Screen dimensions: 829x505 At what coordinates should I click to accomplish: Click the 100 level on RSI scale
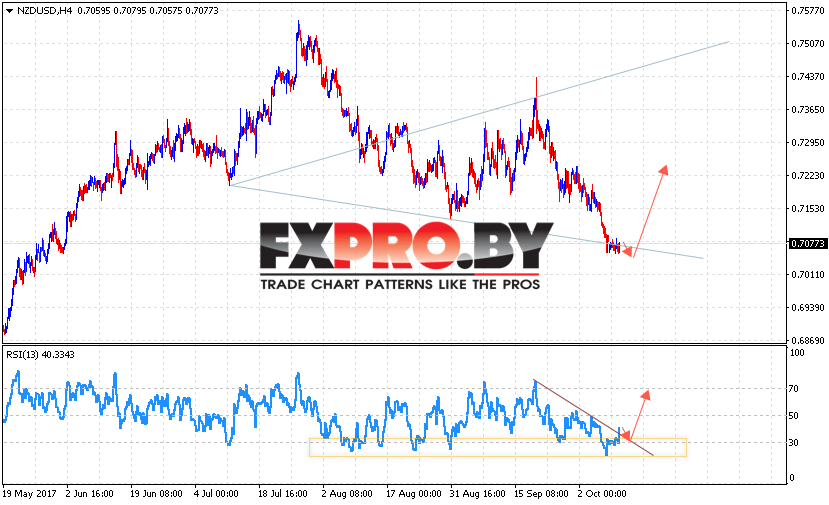pos(796,353)
